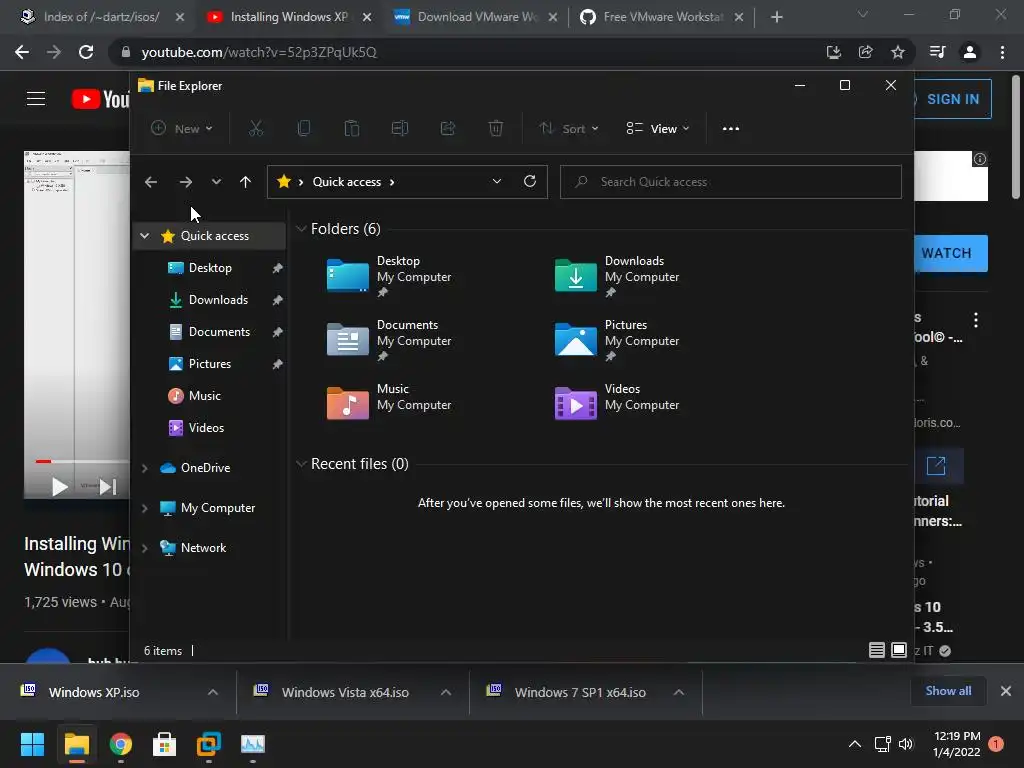Viewport: 1024px width, 768px height.
Task: Click the Paste clipboard icon in File Explorer
Action: 351,129
